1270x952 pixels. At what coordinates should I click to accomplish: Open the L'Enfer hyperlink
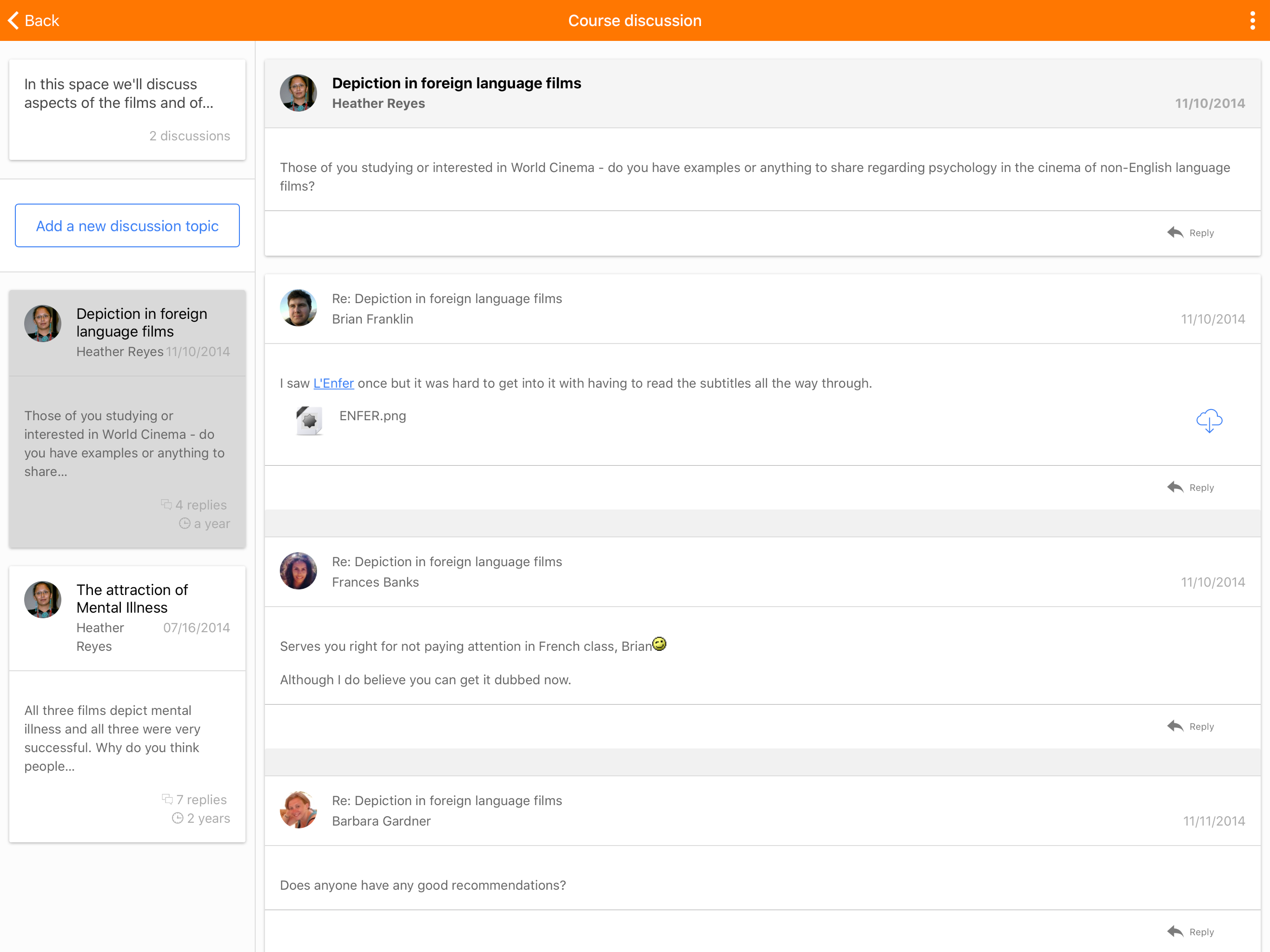[x=334, y=383]
